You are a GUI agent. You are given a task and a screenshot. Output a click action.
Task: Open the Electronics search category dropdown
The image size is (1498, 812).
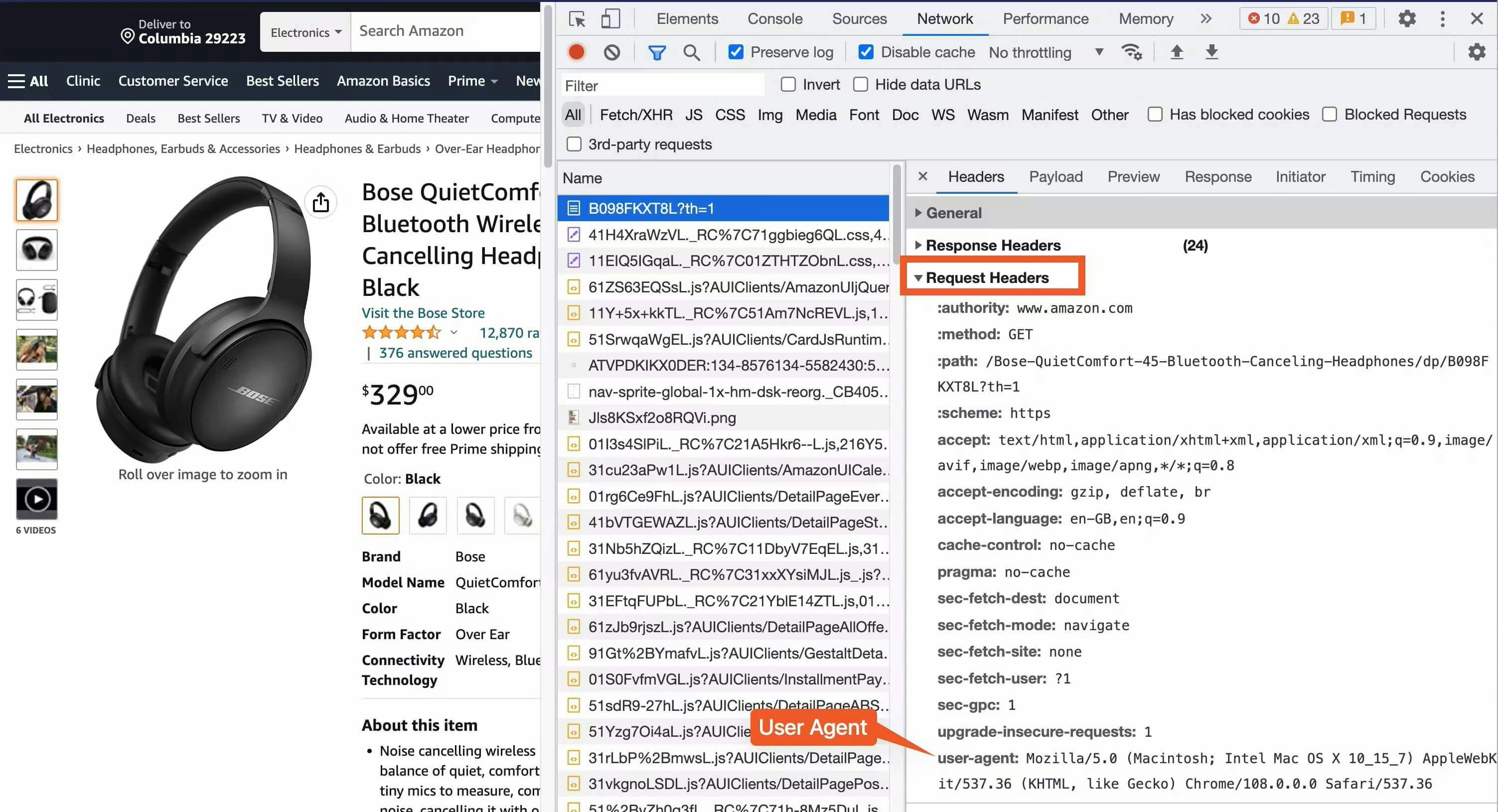(x=305, y=32)
